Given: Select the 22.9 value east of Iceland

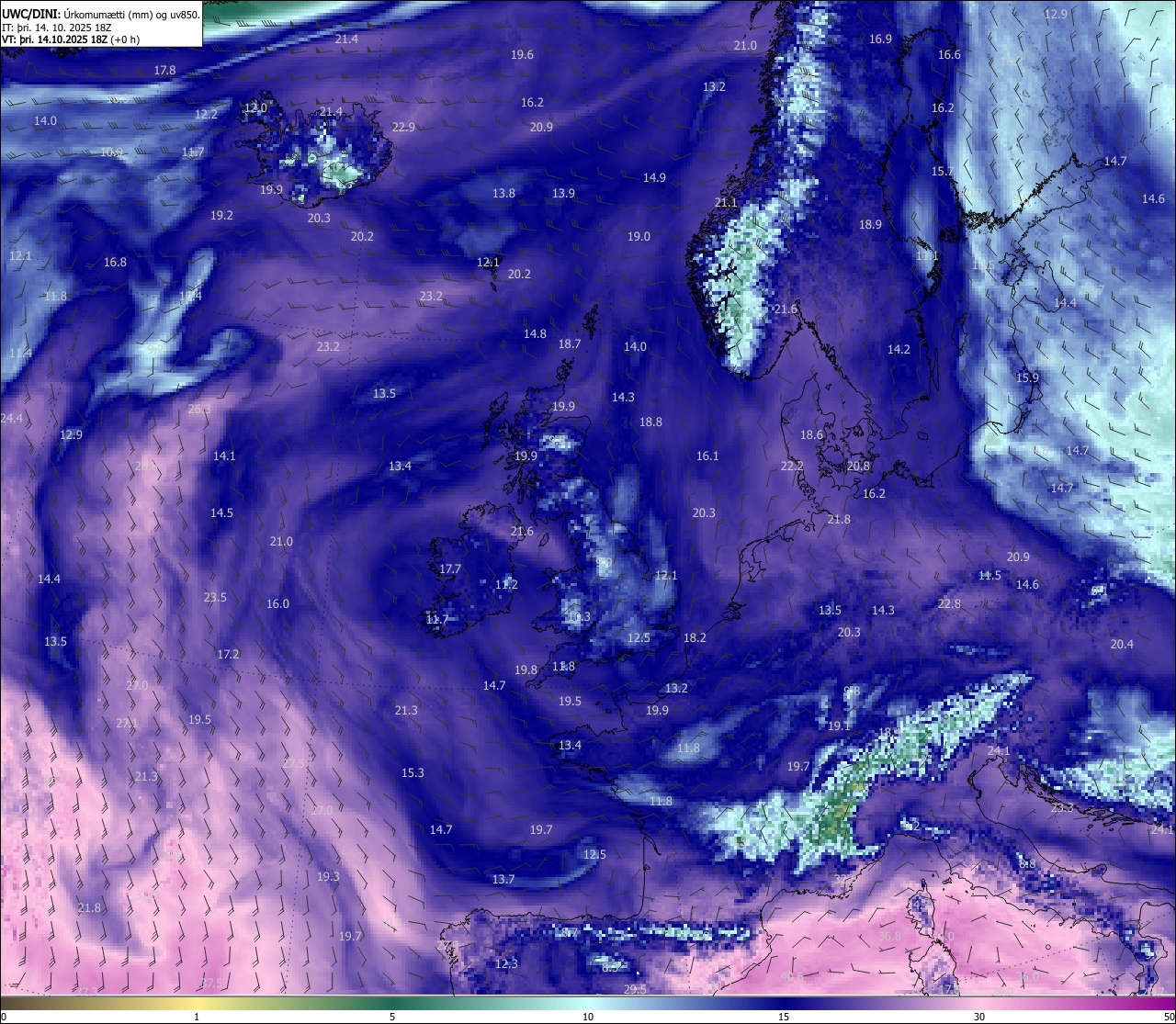Looking at the screenshot, I should [x=403, y=127].
